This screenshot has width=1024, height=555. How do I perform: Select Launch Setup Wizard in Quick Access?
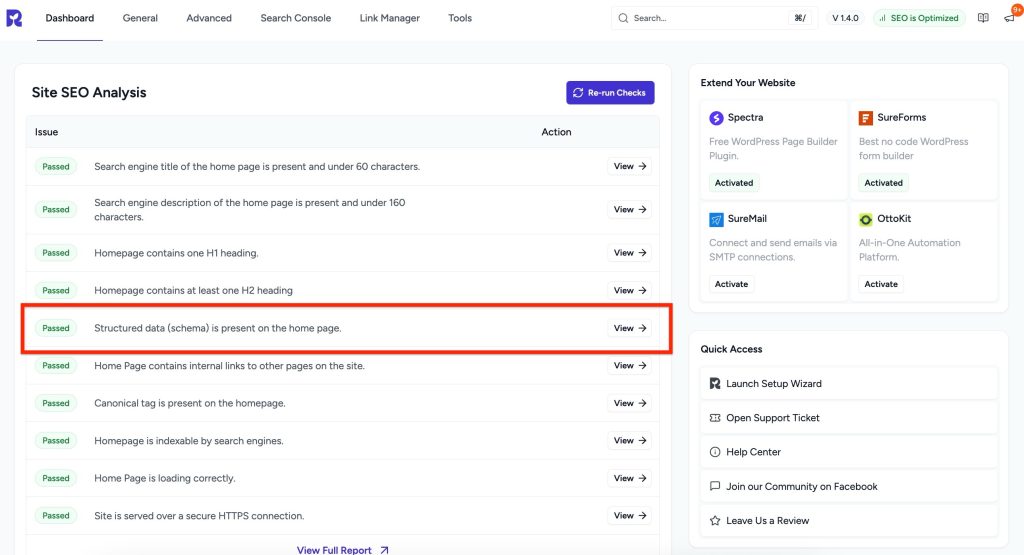coord(774,384)
